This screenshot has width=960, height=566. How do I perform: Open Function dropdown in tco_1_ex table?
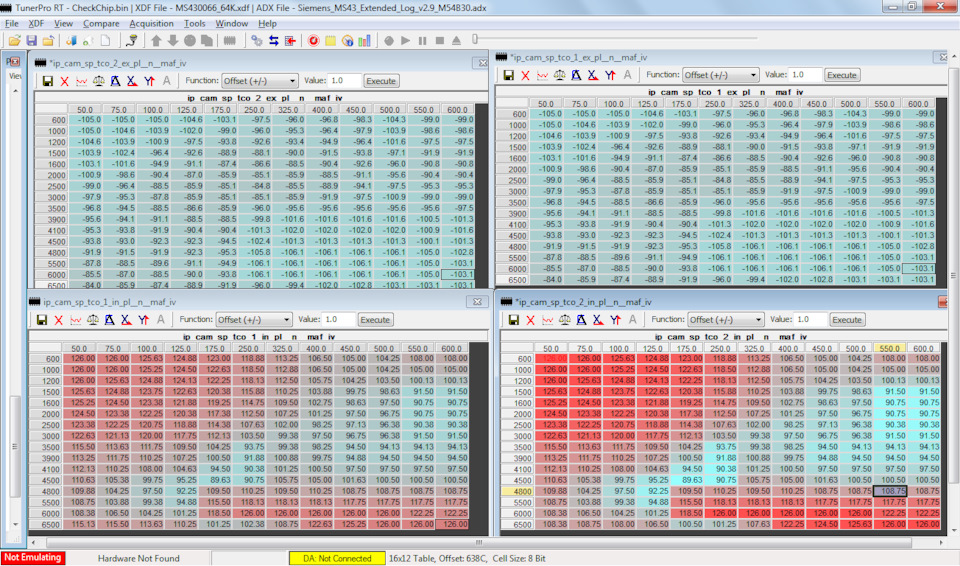721,75
